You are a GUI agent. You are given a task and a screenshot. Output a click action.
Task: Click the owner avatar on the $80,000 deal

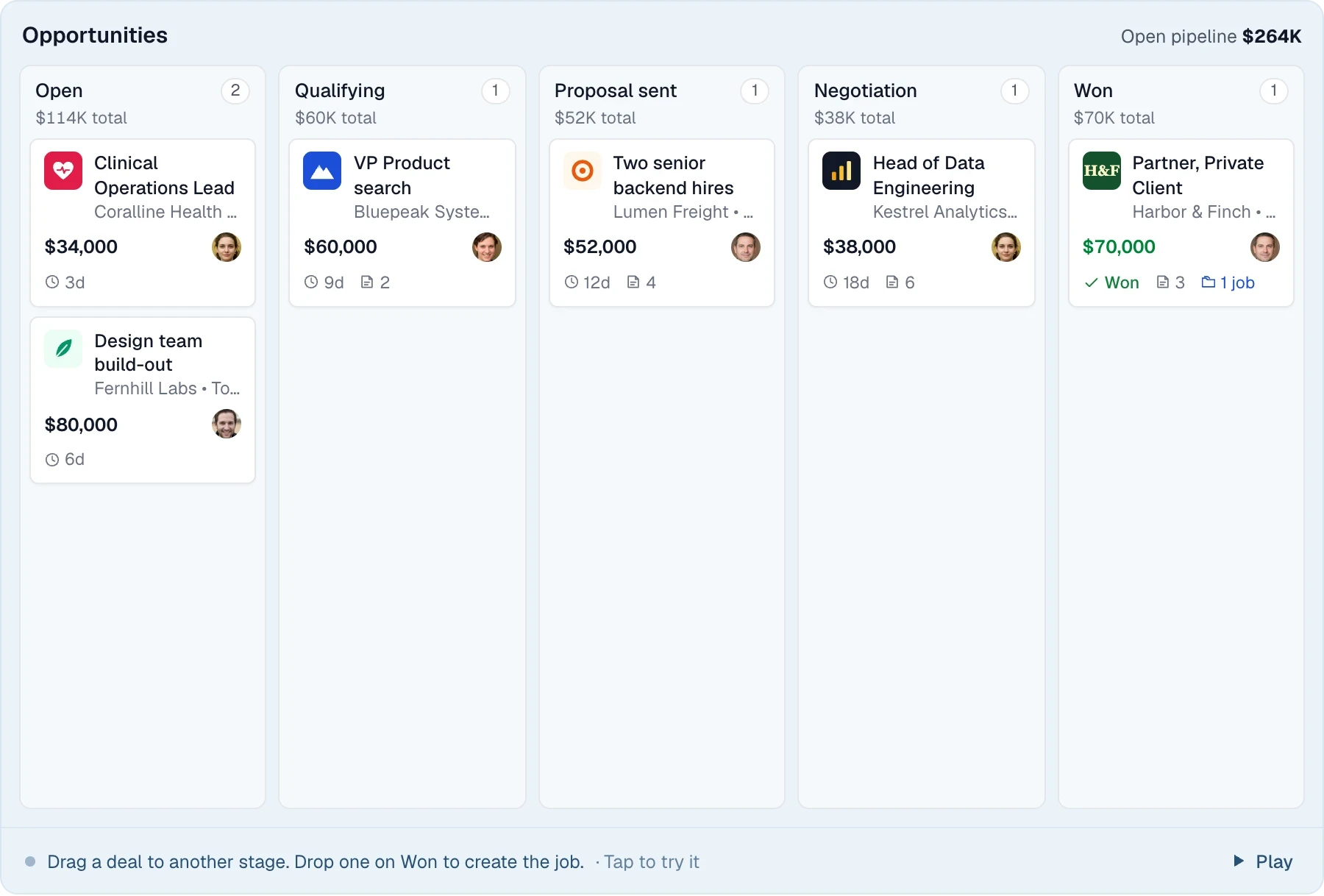tap(227, 424)
